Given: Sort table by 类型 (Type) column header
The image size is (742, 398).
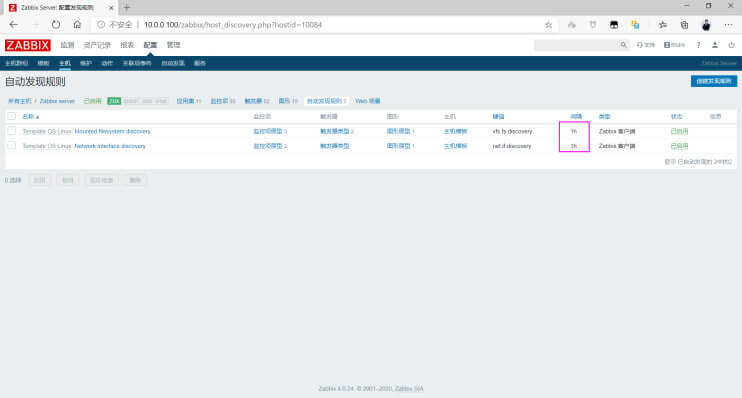Looking at the screenshot, I should point(604,116).
